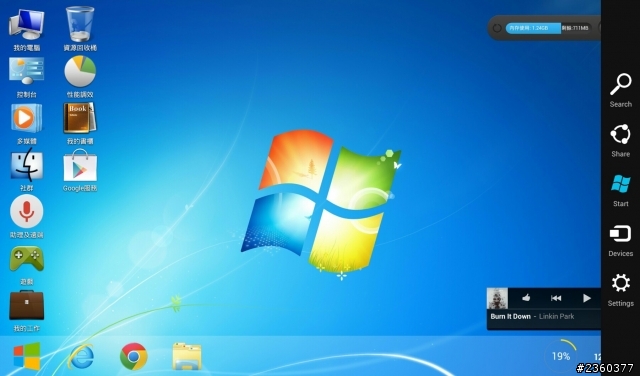Open the green game controller icon
The height and width of the screenshot is (376, 640).
point(27,258)
